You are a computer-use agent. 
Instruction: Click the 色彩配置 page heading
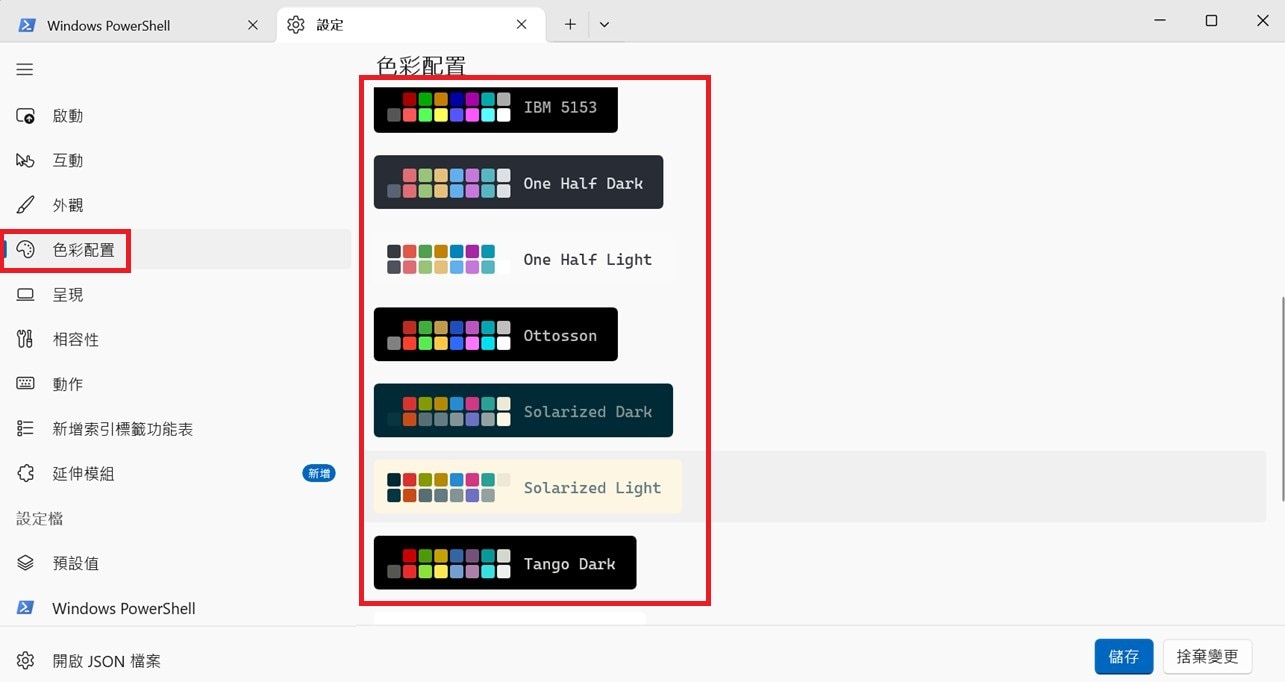[421, 66]
